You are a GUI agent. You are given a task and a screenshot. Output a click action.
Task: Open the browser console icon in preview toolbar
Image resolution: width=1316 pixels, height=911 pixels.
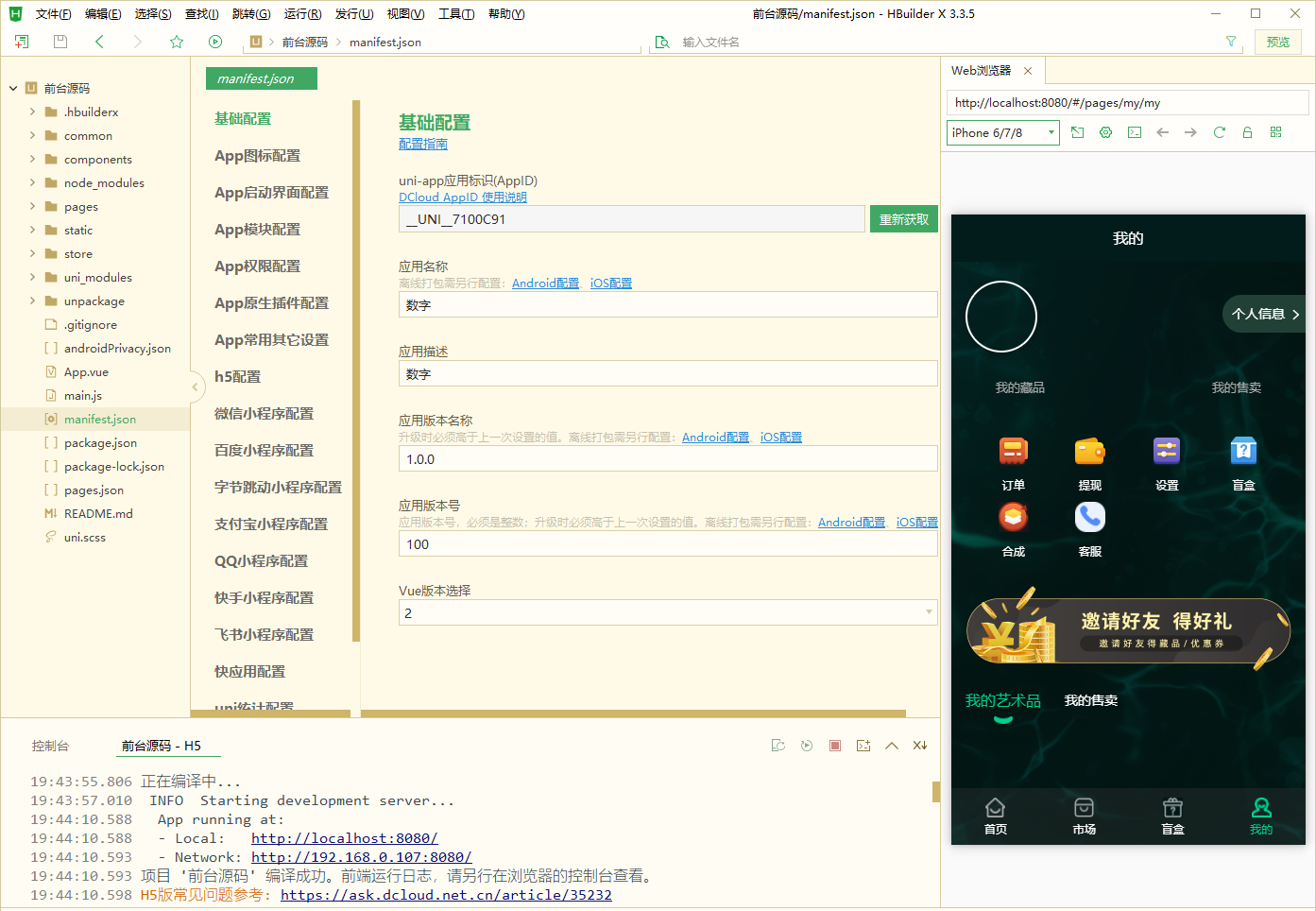coord(1134,132)
